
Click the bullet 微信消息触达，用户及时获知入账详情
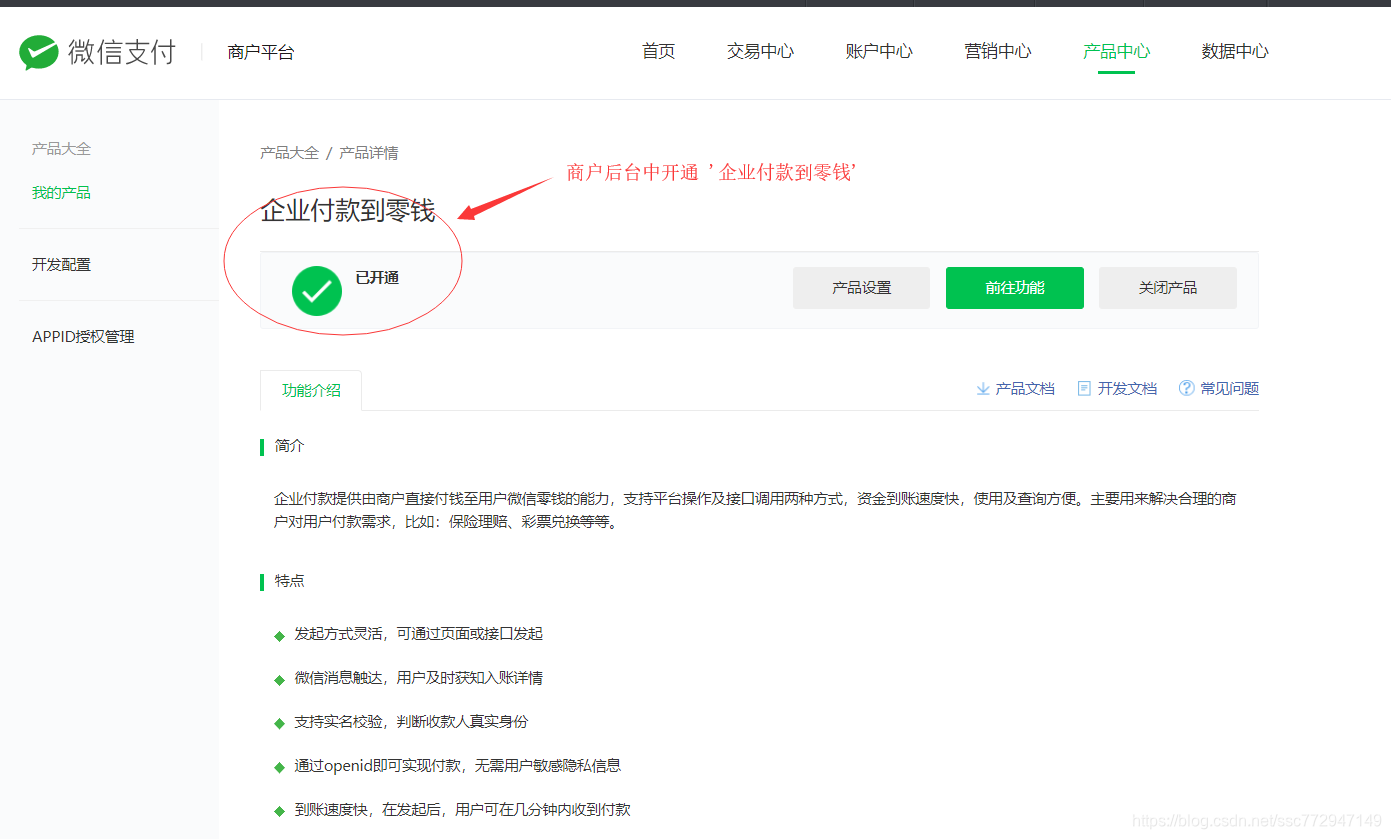(419, 678)
